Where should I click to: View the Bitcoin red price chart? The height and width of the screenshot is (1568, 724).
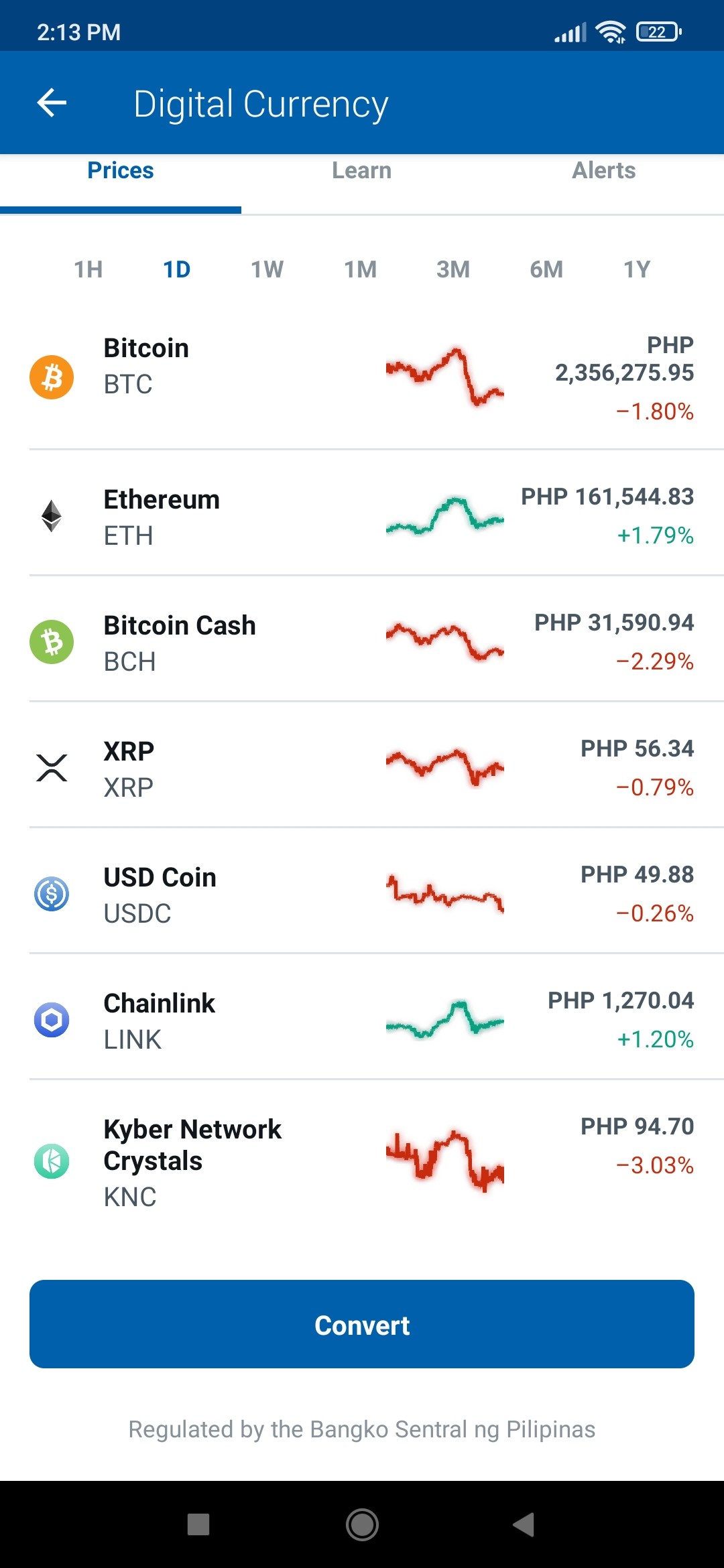tap(444, 377)
